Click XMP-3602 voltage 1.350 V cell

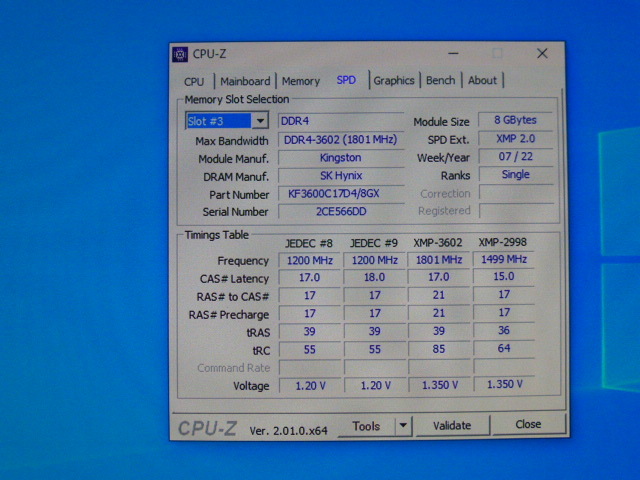click(439, 385)
